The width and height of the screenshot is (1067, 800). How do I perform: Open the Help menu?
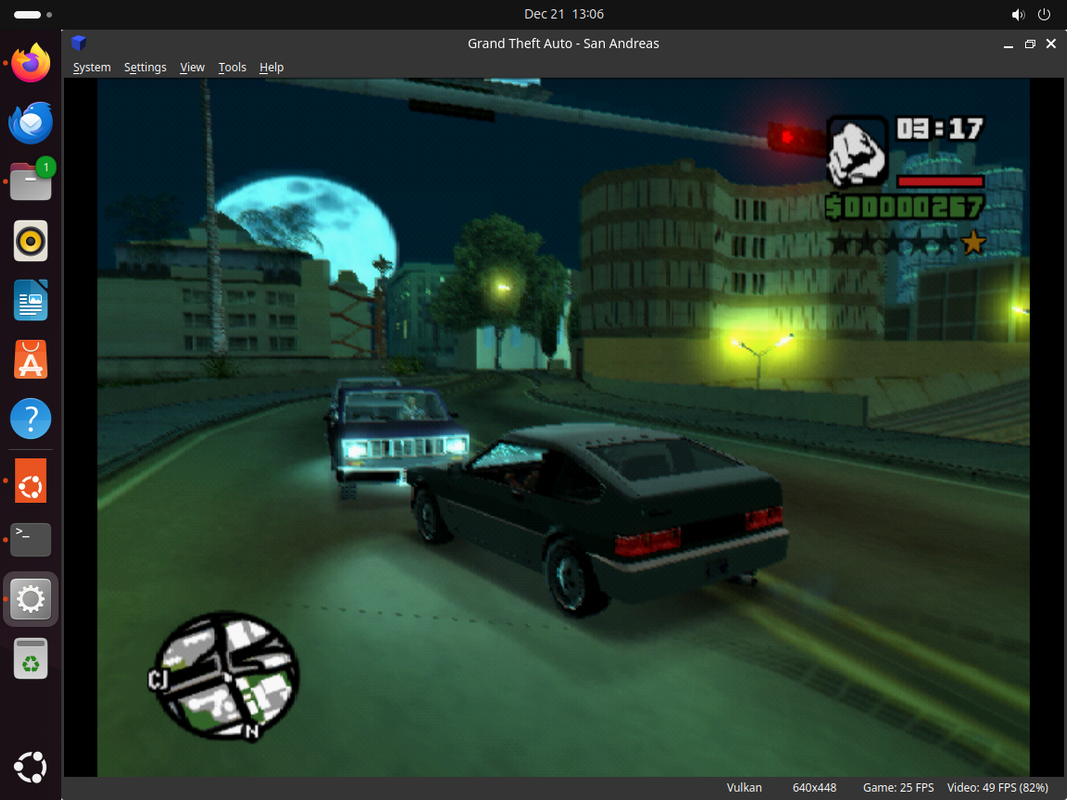click(x=272, y=67)
